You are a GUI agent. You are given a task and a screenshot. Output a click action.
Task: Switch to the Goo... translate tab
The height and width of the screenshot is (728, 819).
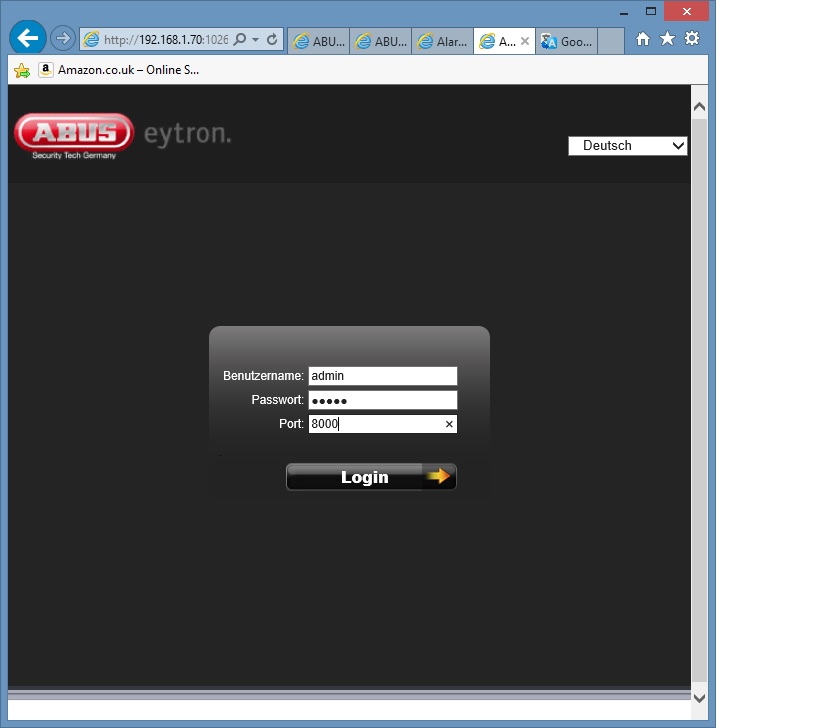(567, 41)
